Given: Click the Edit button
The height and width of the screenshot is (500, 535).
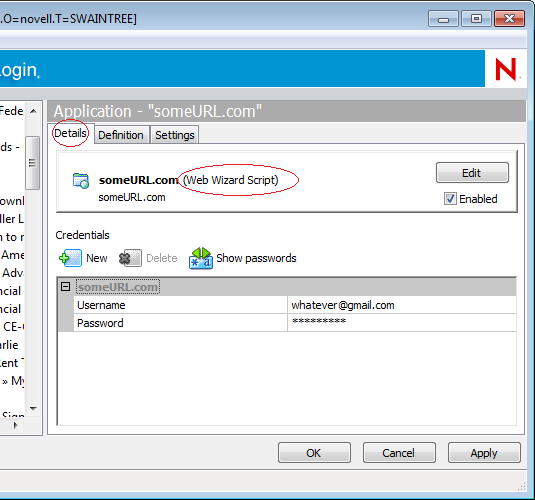Looking at the screenshot, I should pyautogui.click(x=472, y=173).
